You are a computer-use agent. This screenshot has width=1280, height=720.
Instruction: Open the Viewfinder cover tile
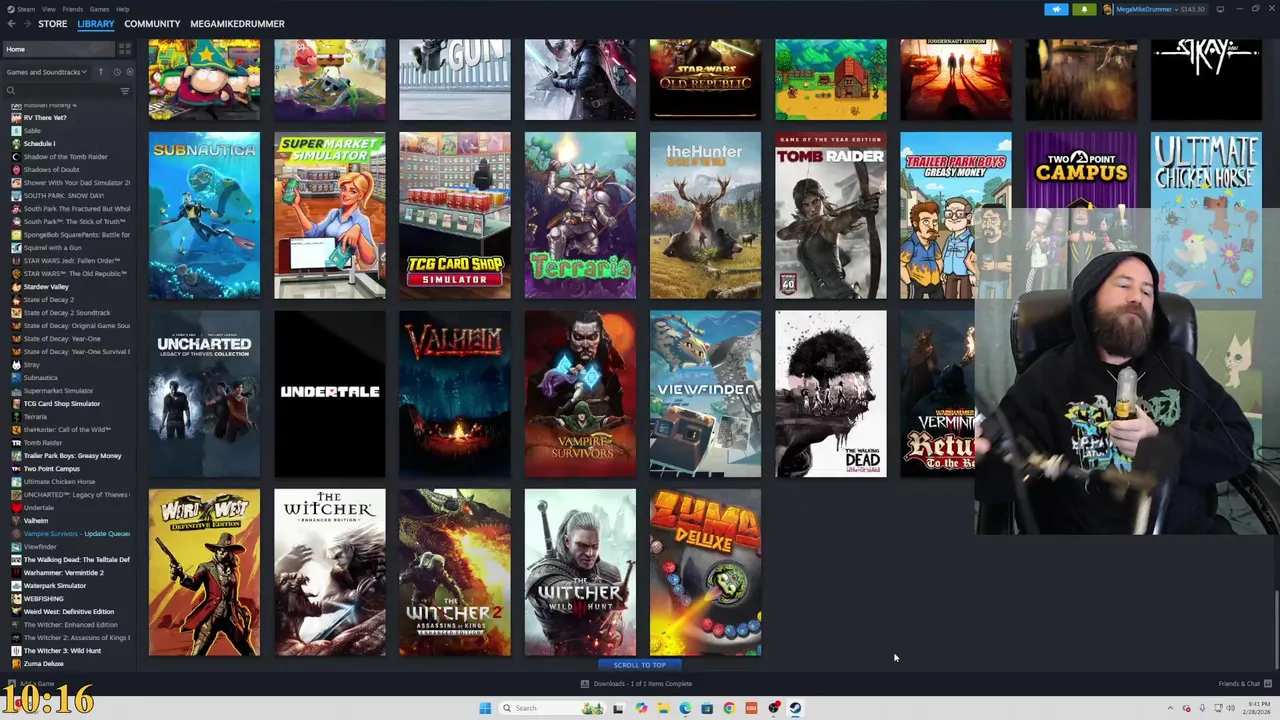point(705,394)
